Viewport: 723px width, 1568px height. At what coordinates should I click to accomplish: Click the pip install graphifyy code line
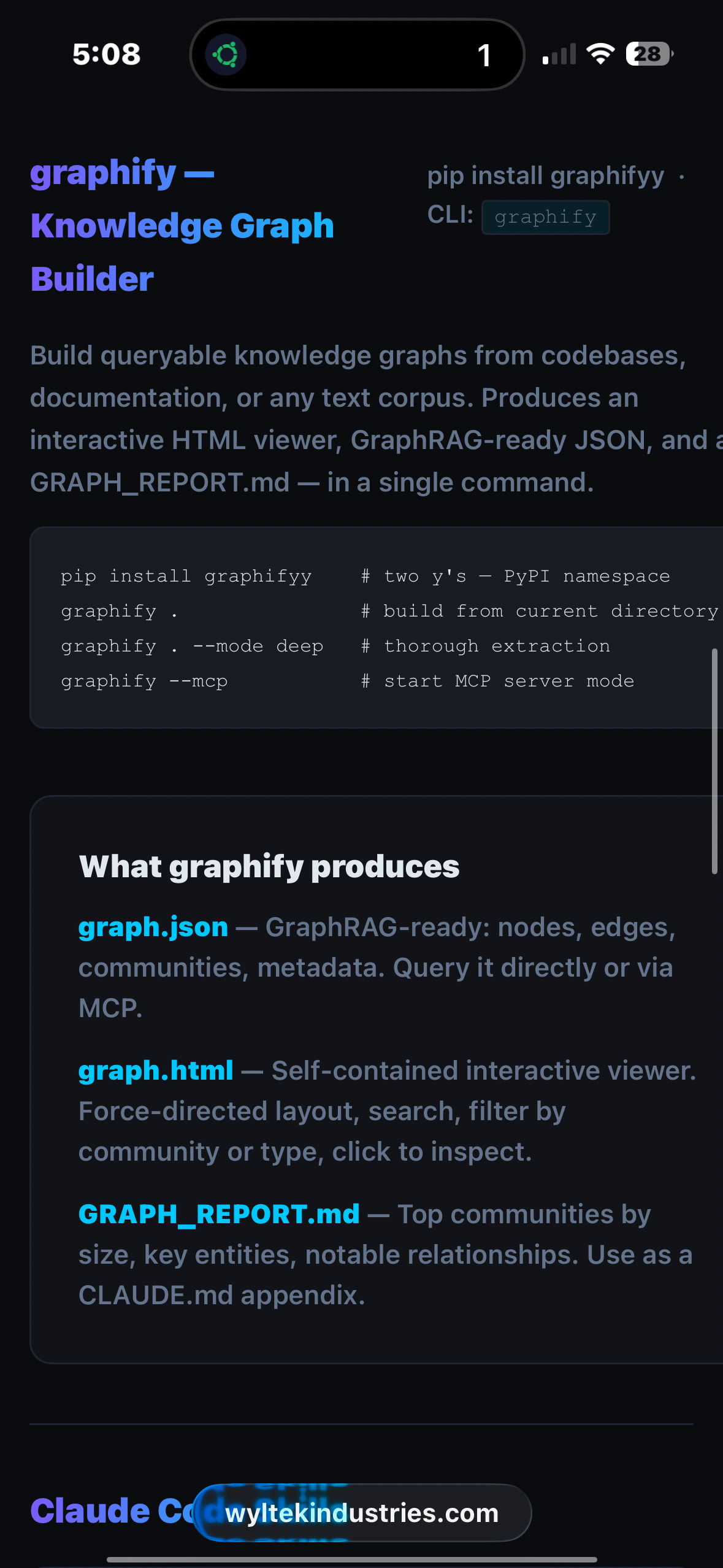click(186, 576)
